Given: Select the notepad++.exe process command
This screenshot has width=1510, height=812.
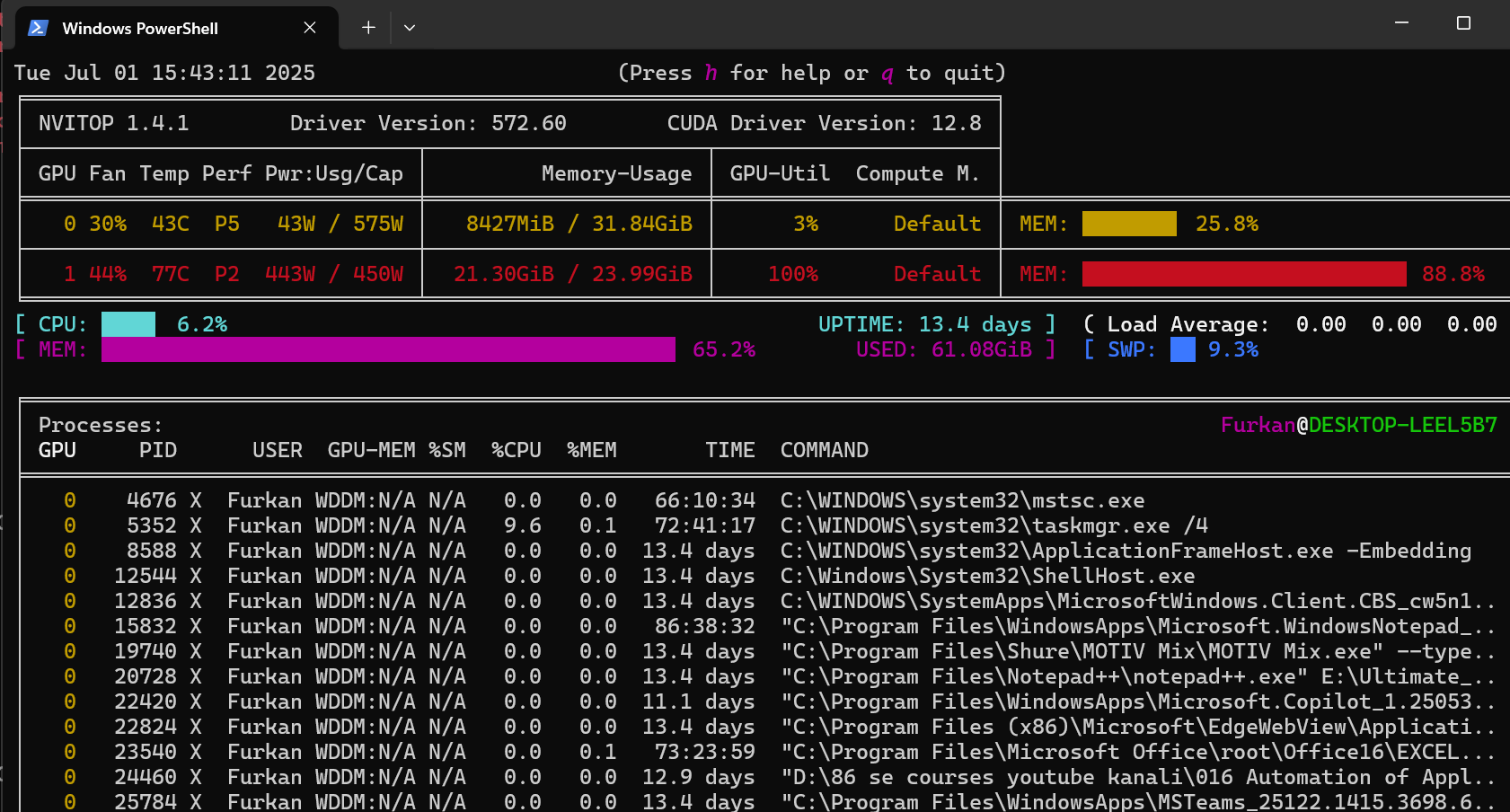Looking at the screenshot, I should click(x=1136, y=676).
